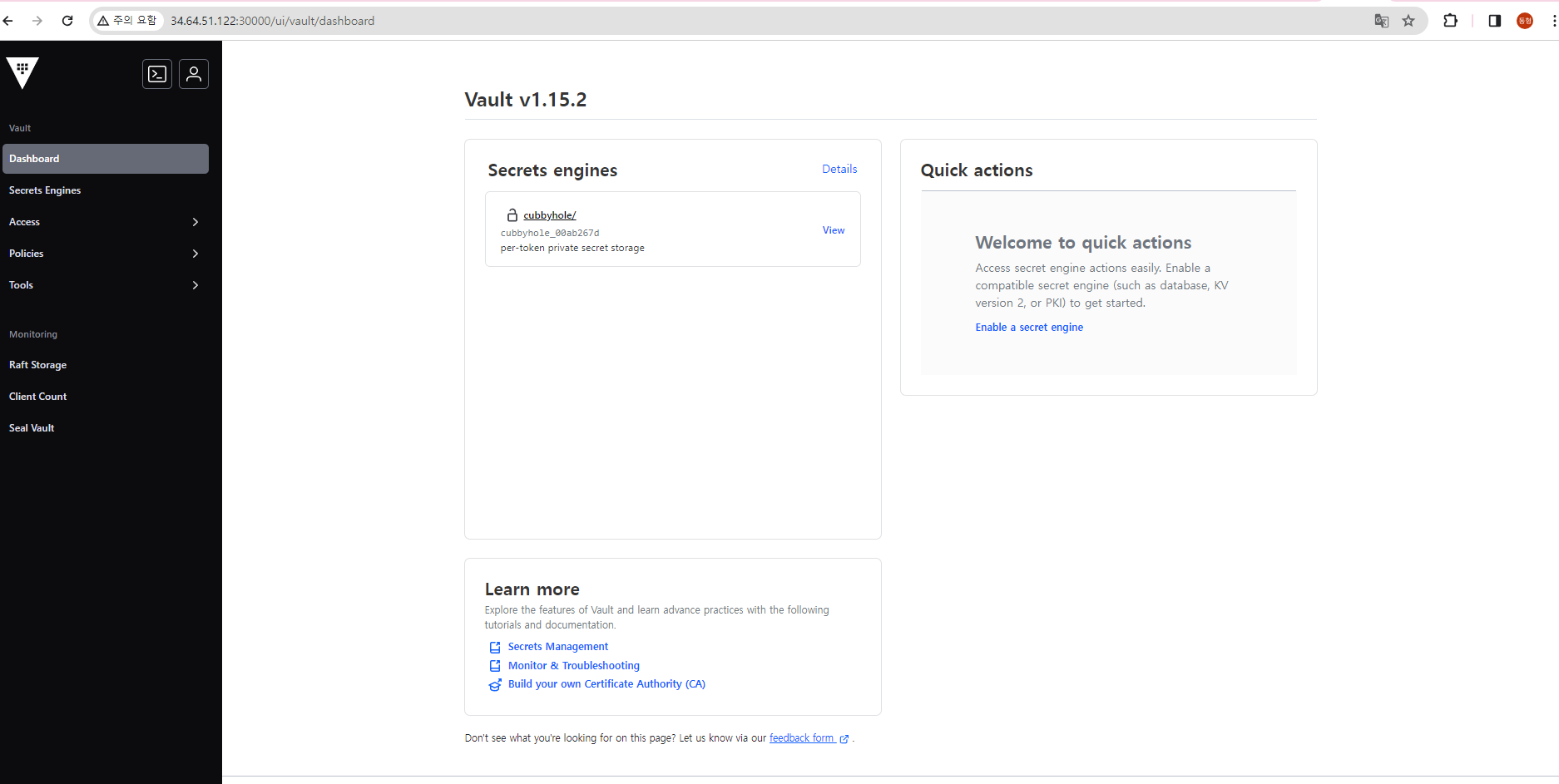Click Welcome to quick actions heading
The width and height of the screenshot is (1559, 784).
point(1083,243)
